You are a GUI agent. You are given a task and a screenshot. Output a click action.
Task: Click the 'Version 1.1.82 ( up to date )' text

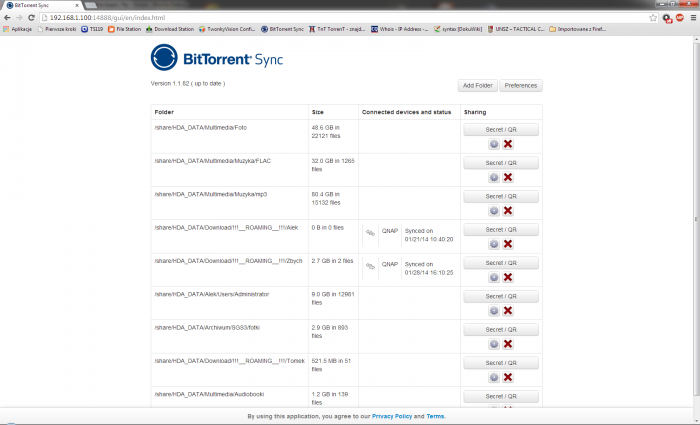[x=188, y=83]
